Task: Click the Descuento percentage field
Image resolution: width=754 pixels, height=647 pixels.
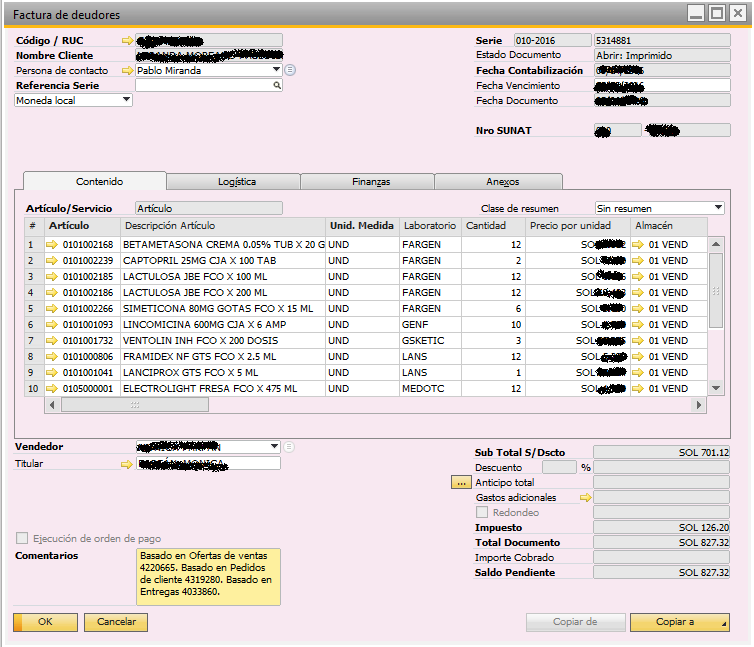Action: (559, 467)
